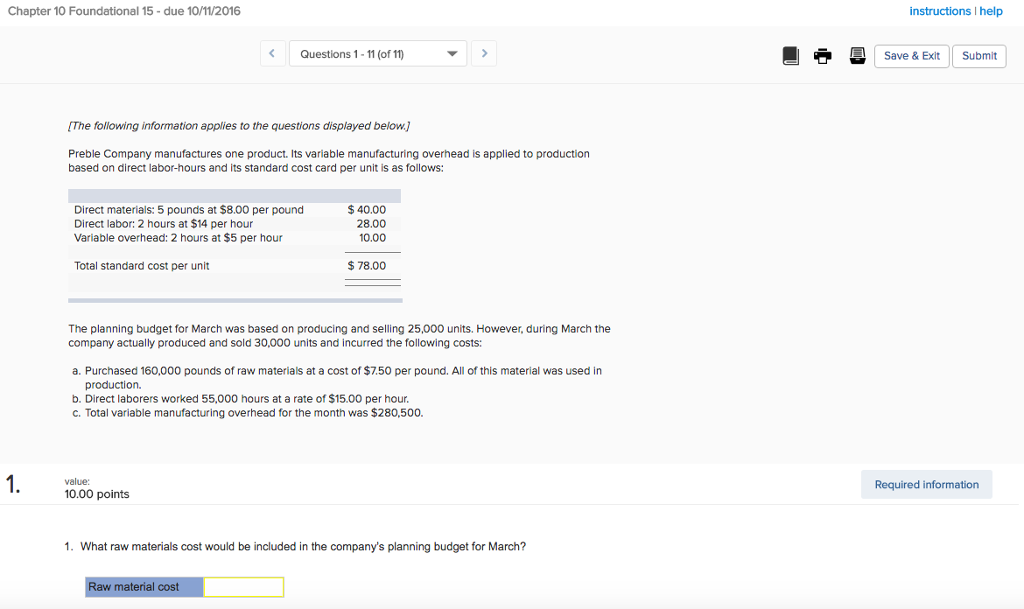Go to next question with right chevron

pos(484,54)
